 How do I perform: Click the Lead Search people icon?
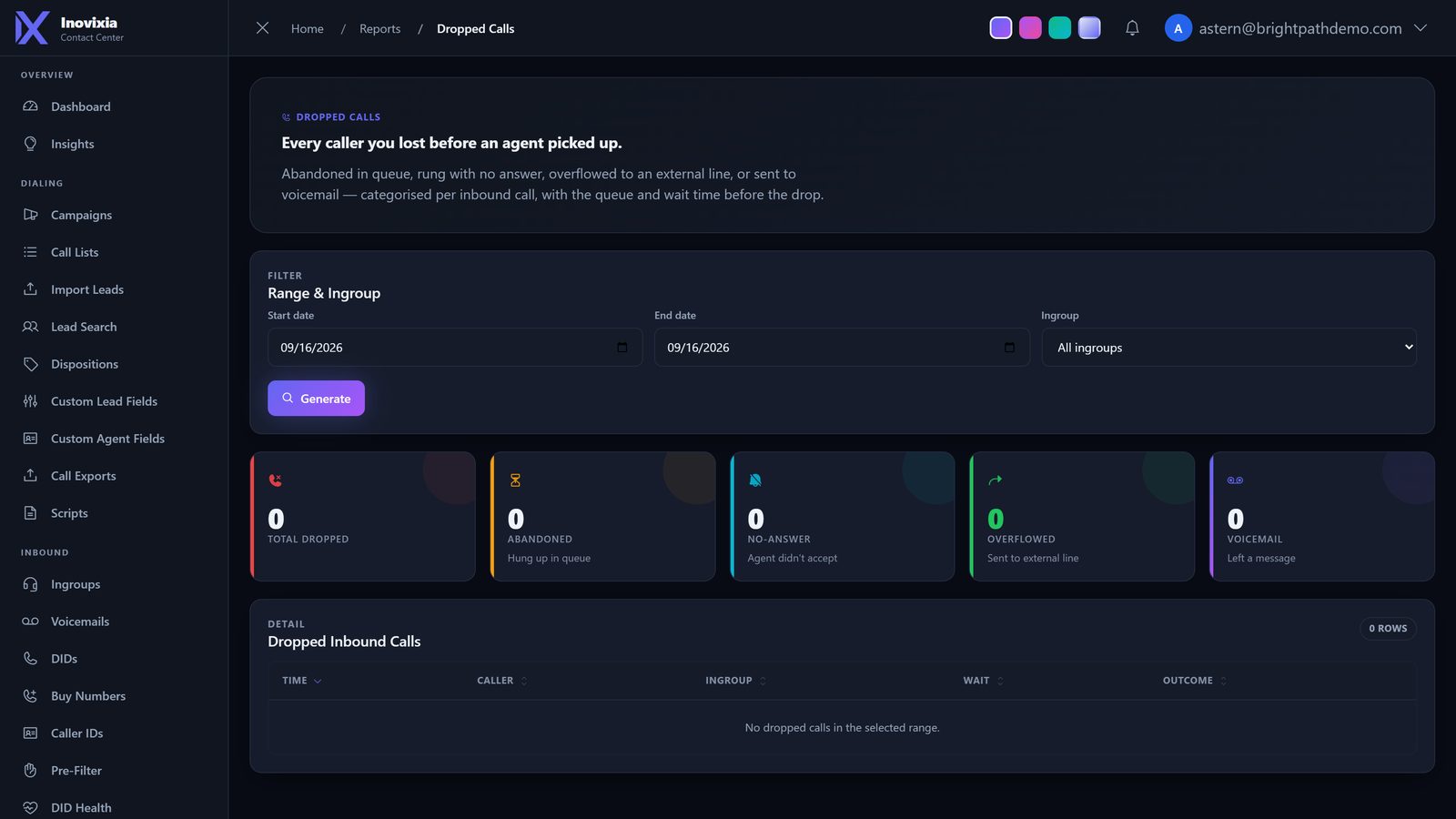point(30,327)
